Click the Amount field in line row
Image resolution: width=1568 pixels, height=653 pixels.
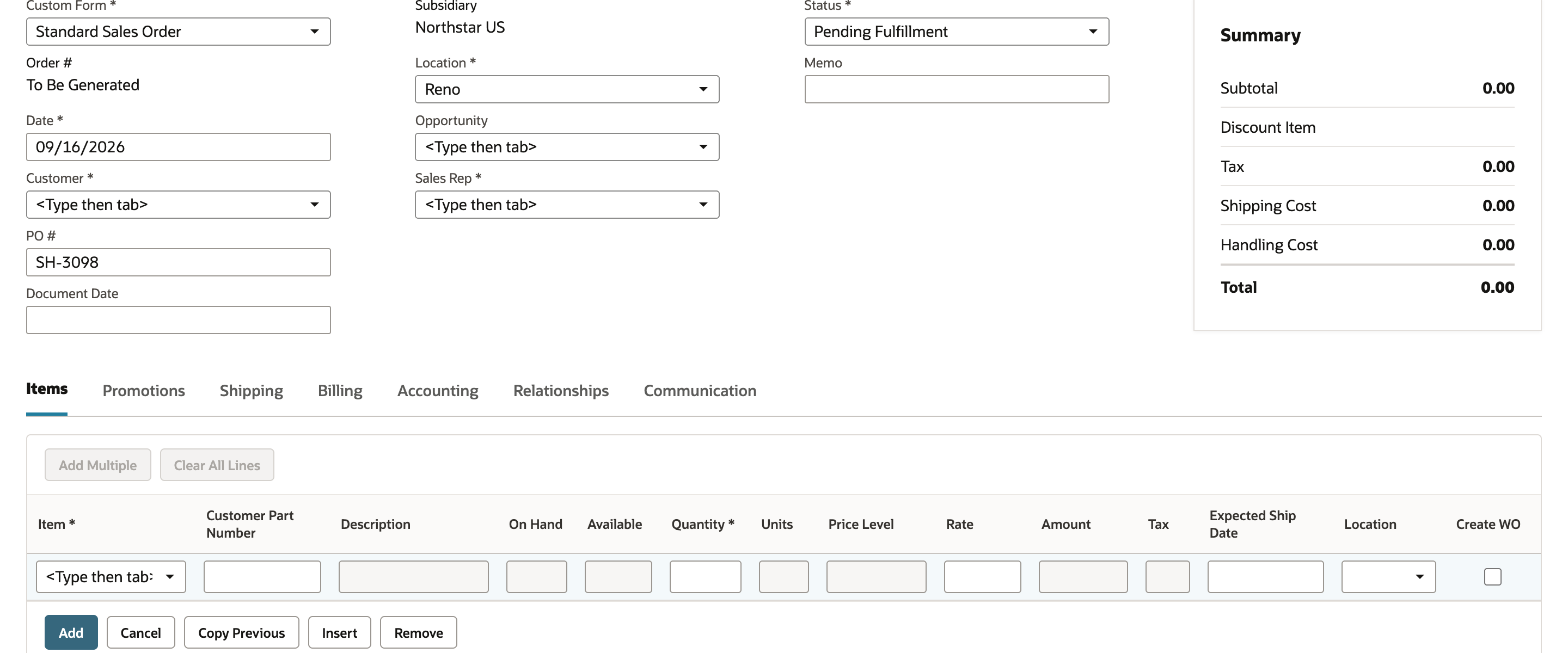pos(1083,577)
